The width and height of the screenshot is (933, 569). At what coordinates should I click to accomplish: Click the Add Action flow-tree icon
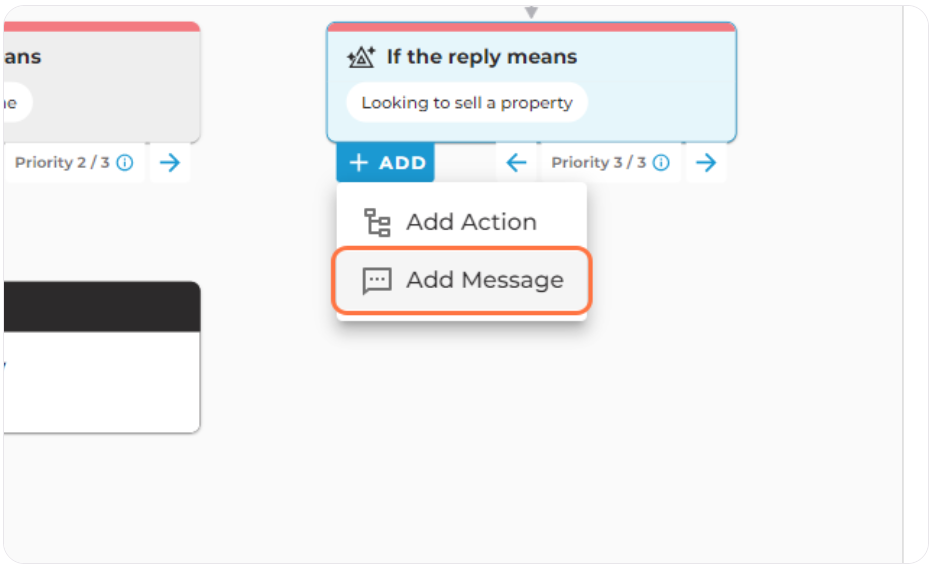(x=377, y=222)
